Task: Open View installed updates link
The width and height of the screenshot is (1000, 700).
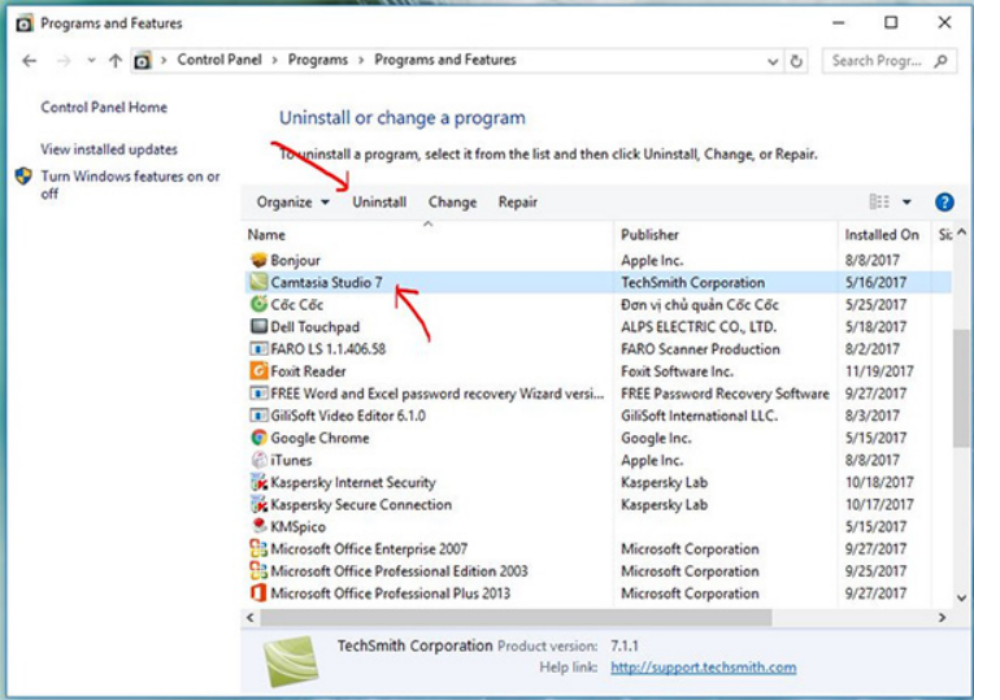Action: click(x=109, y=149)
